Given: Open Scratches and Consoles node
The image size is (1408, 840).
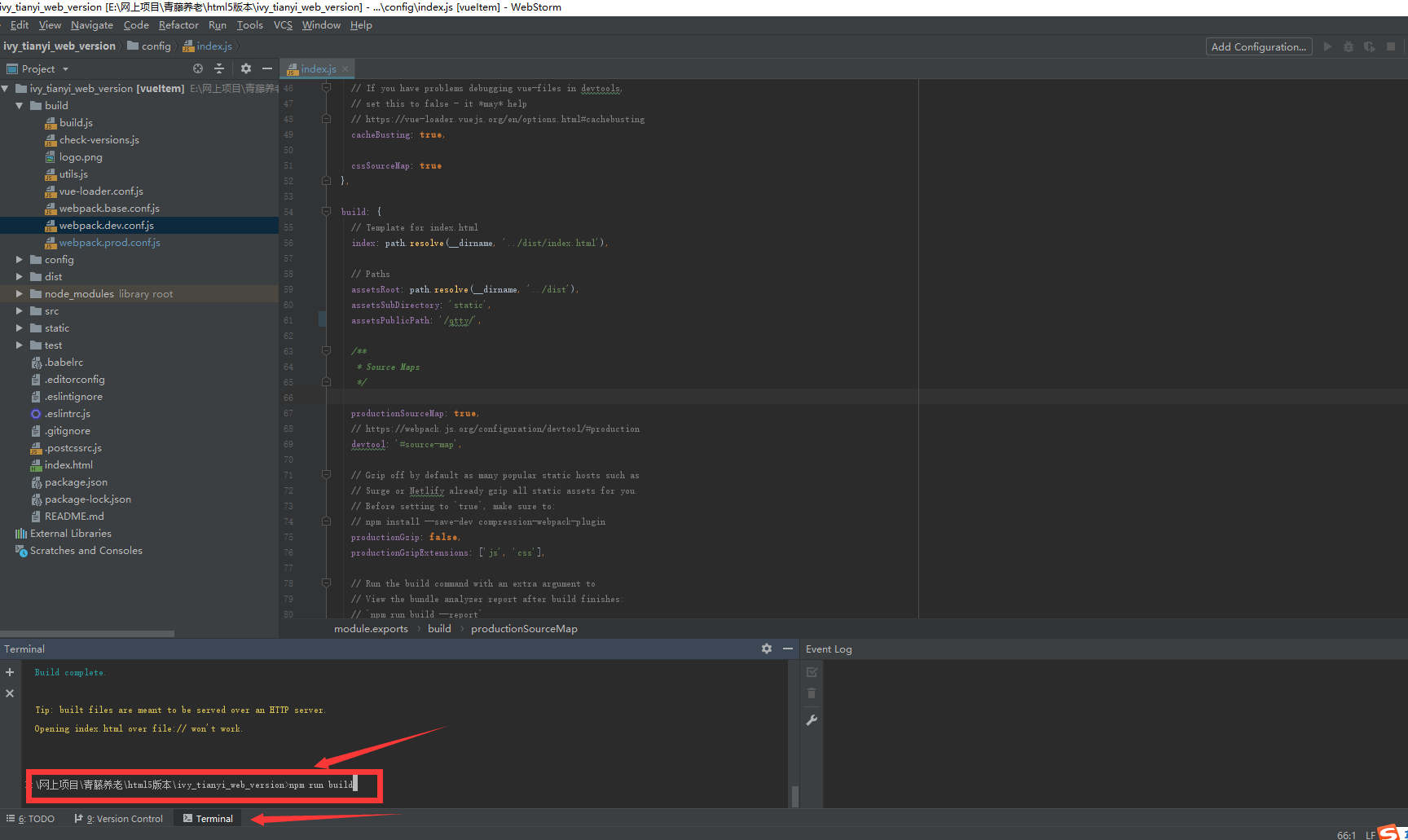Looking at the screenshot, I should click(x=86, y=551).
